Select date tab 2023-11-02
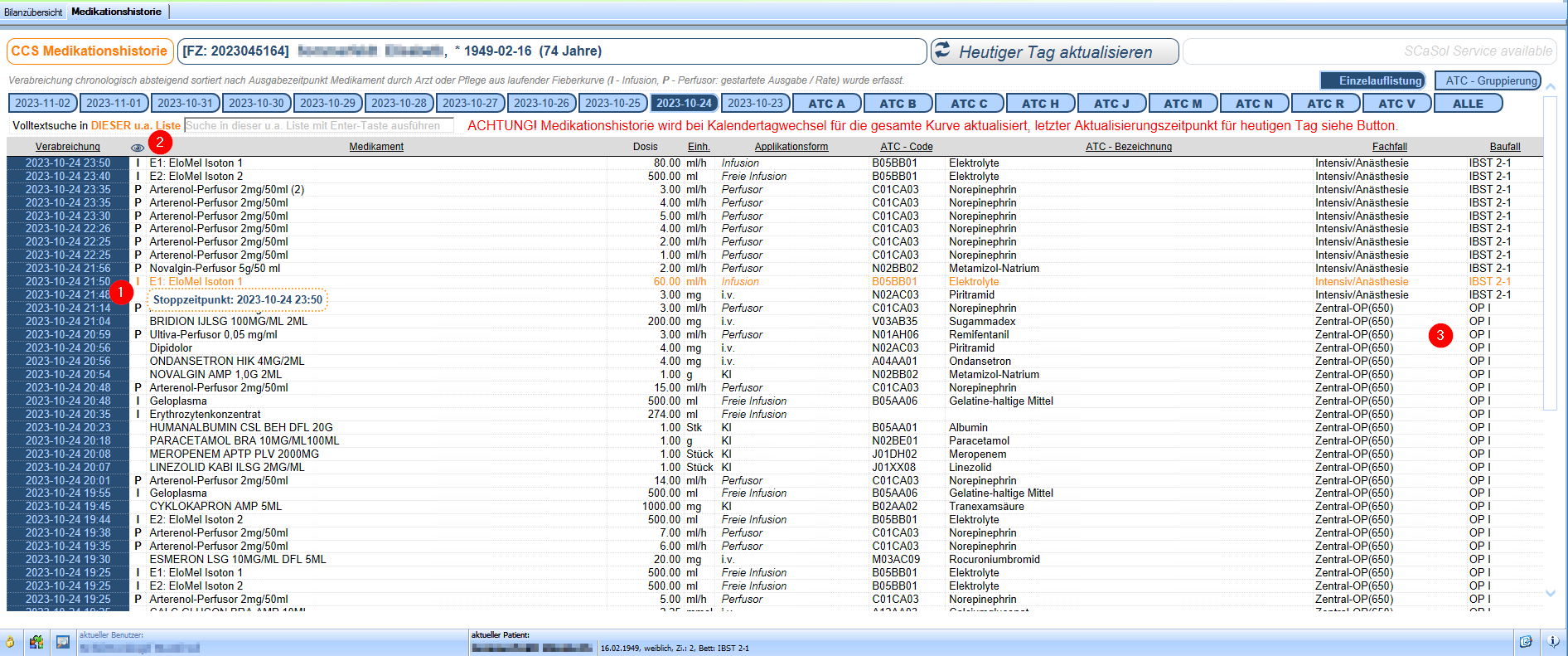This screenshot has height=656, width=1568. click(43, 104)
